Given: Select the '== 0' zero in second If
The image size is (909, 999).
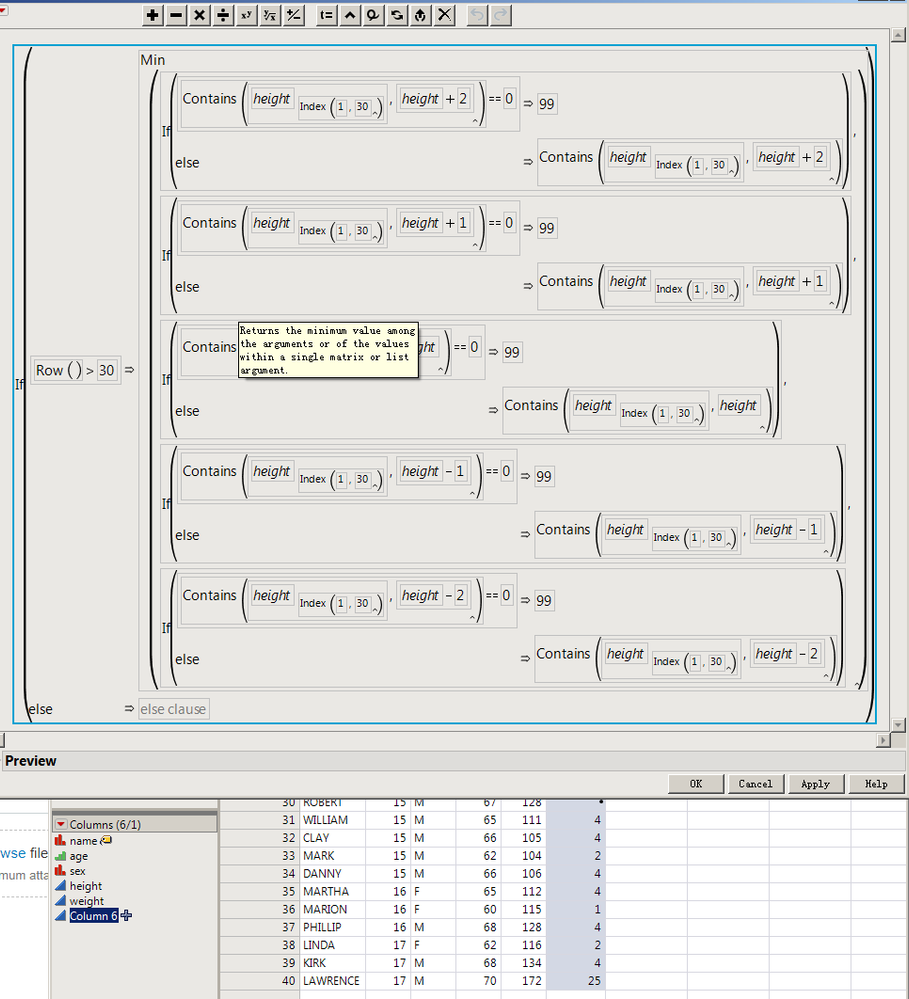Looking at the screenshot, I should coord(509,223).
